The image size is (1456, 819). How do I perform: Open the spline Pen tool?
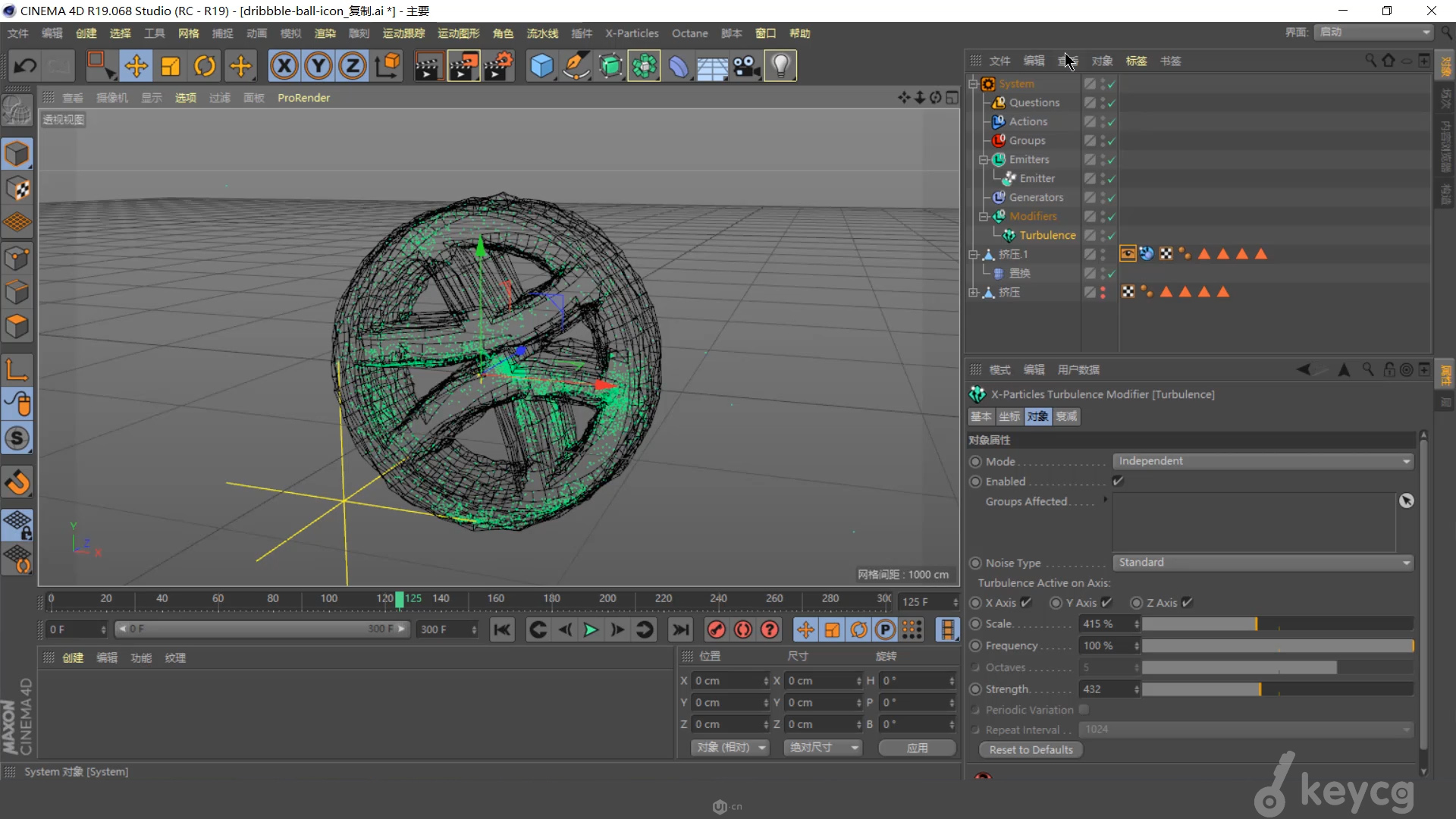[x=576, y=66]
